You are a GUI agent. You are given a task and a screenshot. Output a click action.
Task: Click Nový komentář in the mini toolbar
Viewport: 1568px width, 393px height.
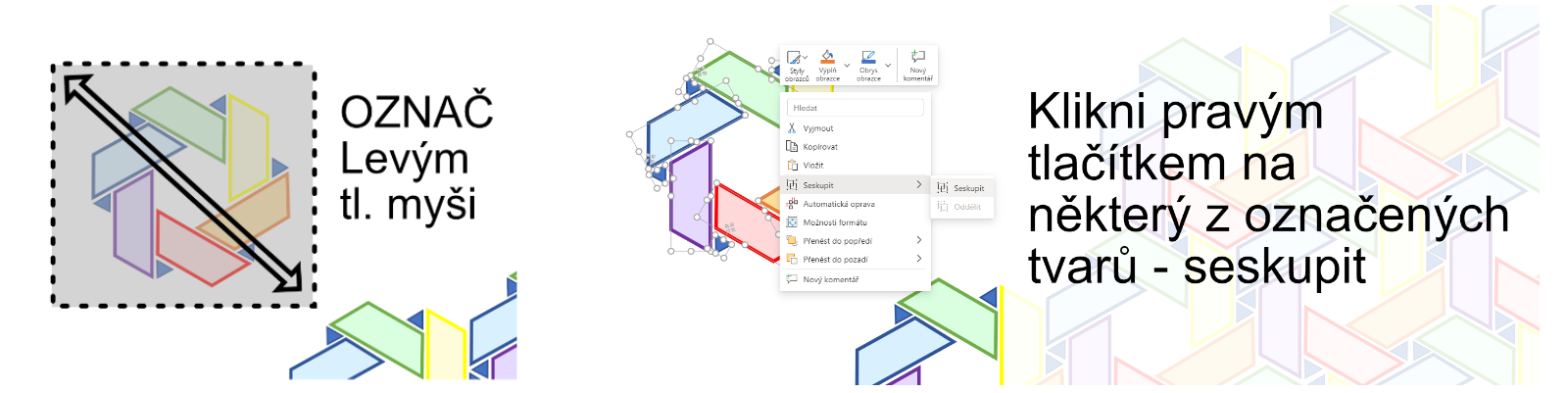click(x=917, y=65)
